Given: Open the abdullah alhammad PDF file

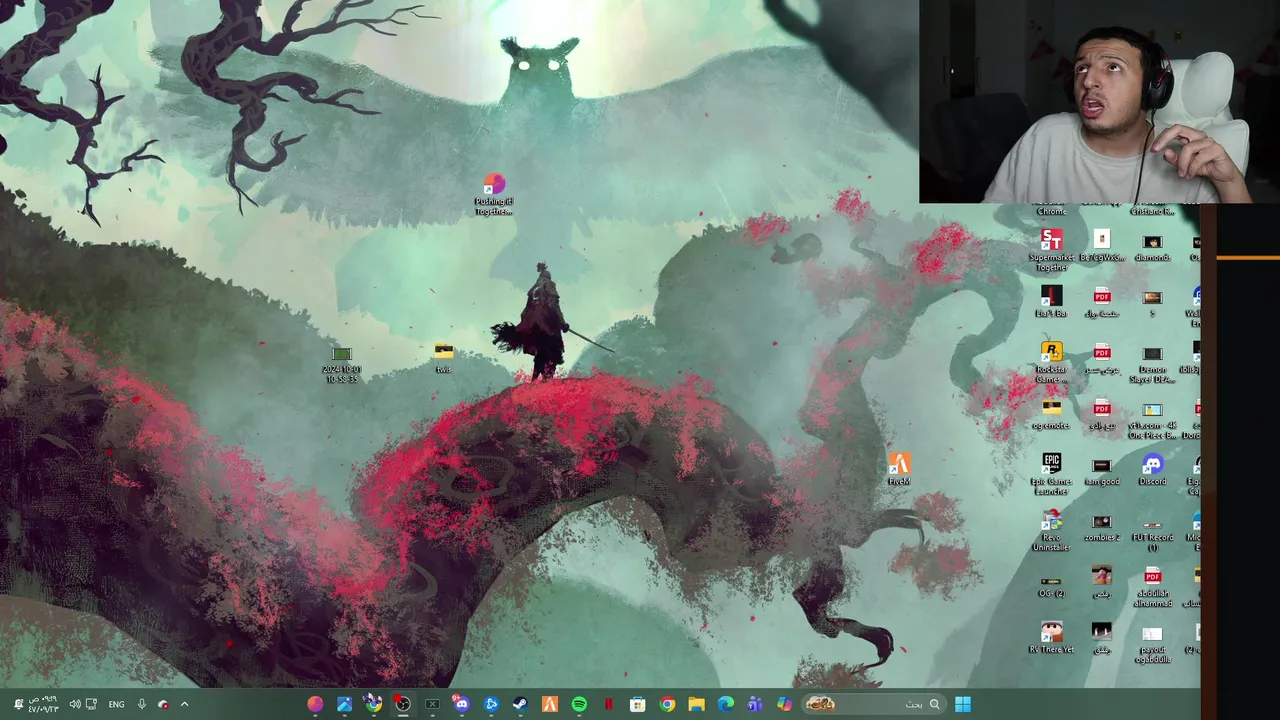Looking at the screenshot, I should pos(1152,589).
